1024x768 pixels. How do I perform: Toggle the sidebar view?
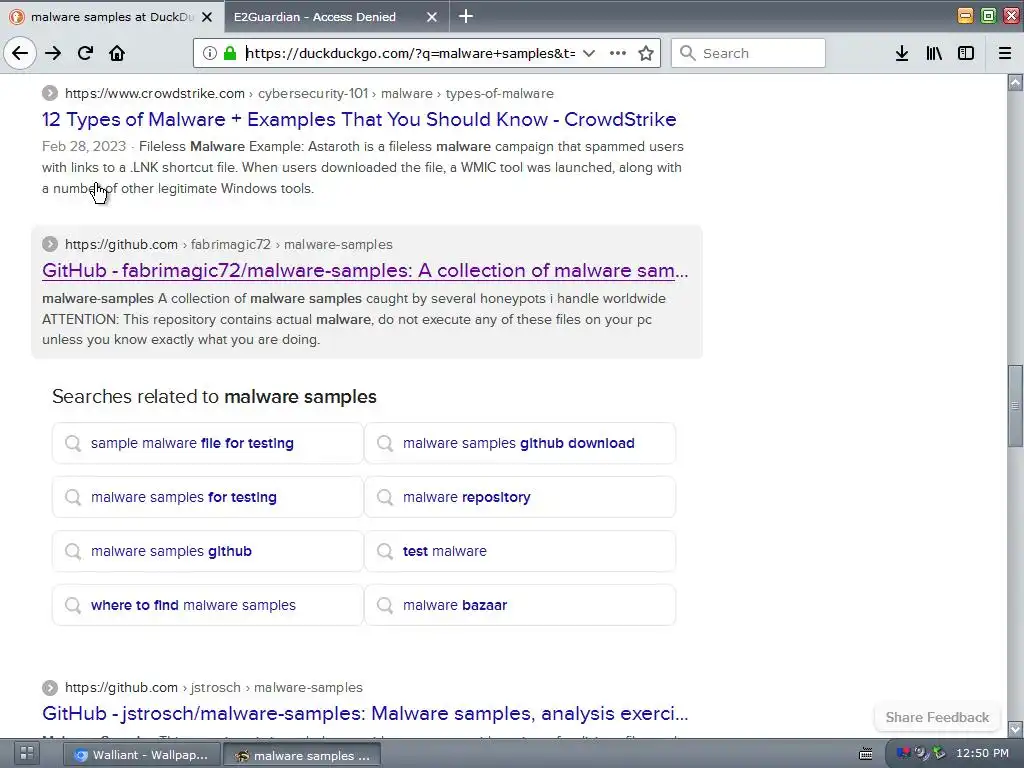pos(966,53)
